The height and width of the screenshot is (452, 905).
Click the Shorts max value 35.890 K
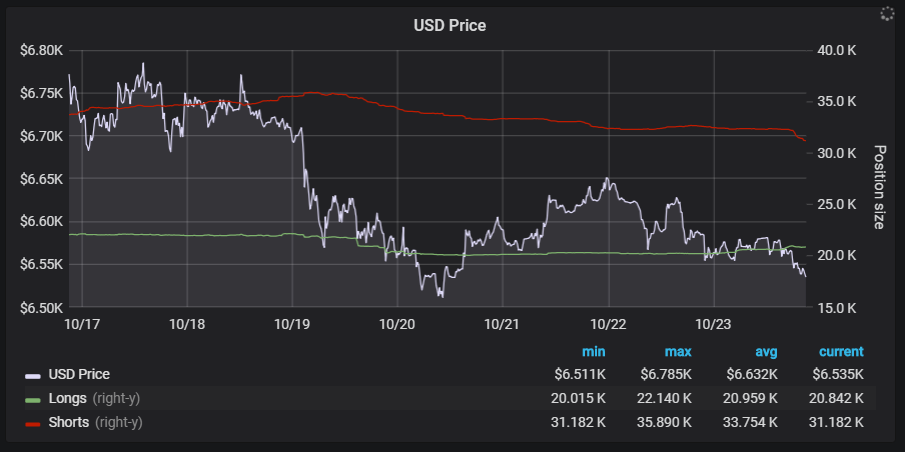pyautogui.click(x=664, y=423)
